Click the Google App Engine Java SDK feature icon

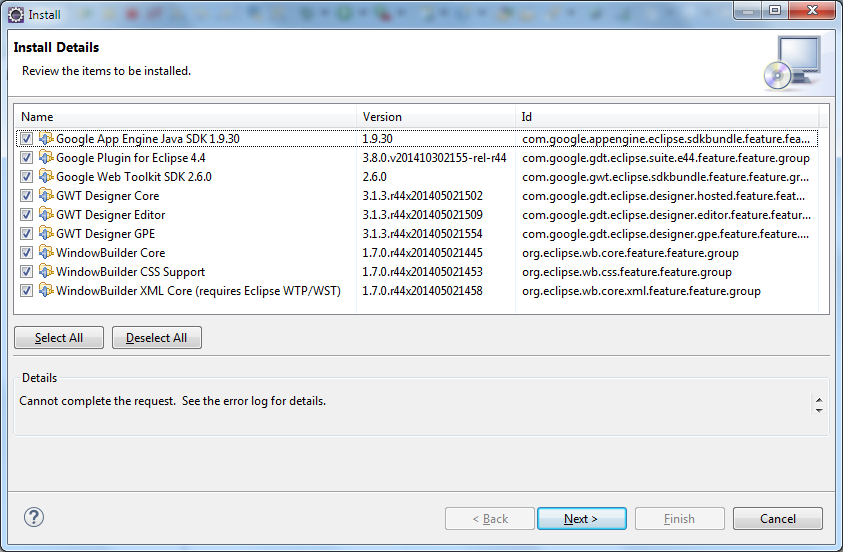point(46,138)
